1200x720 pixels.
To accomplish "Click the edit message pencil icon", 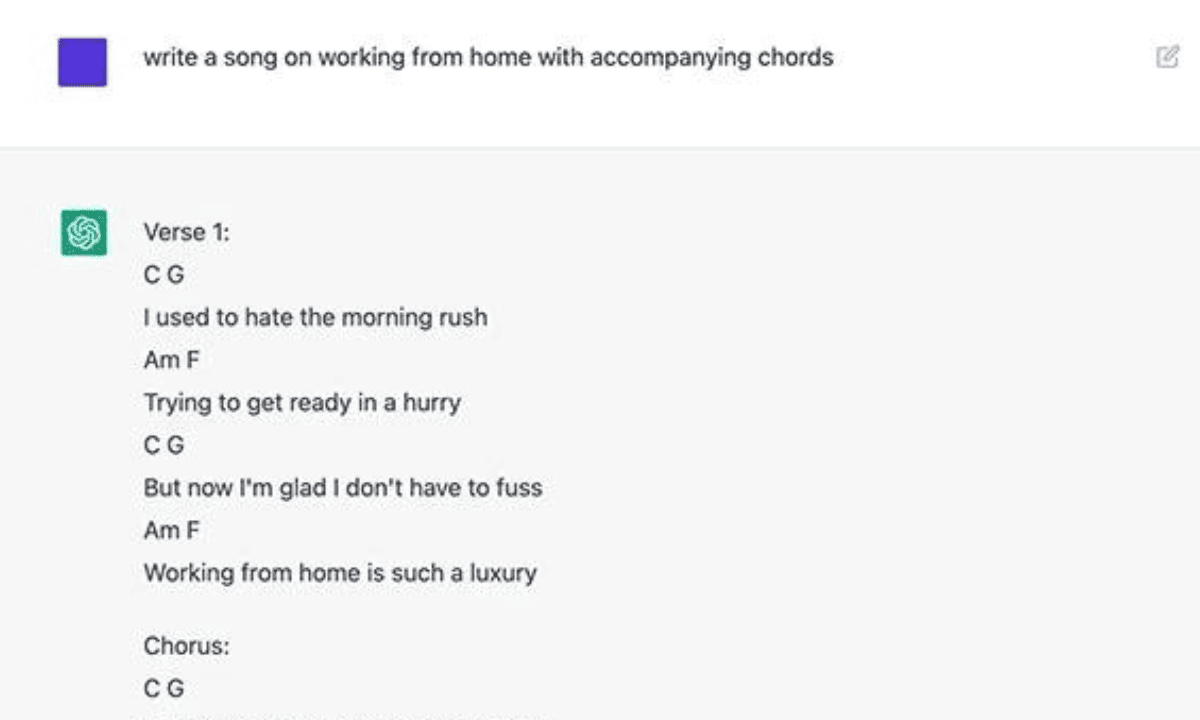I will click(x=1167, y=57).
